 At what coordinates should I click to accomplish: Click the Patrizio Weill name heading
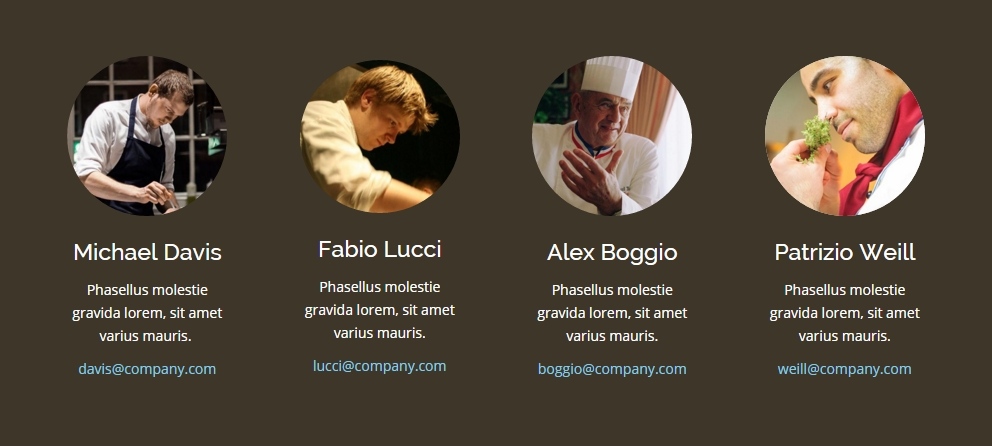(845, 252)
